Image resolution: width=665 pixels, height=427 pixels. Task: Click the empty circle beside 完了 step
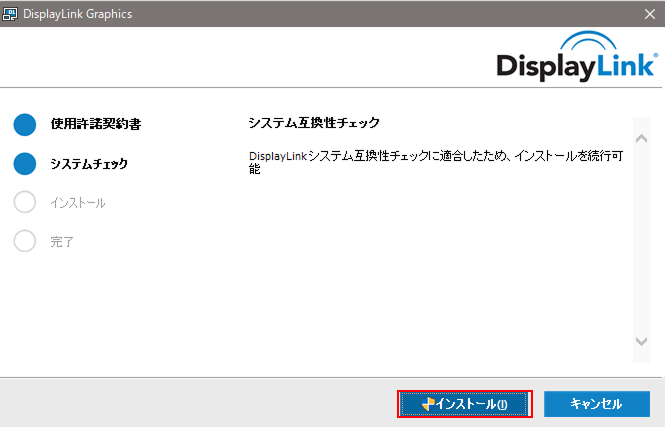25,241
